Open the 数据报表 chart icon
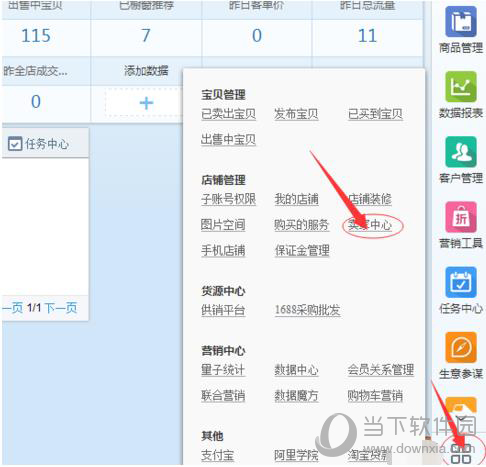The height and width of the screenshot is (467, 486). pyautogui.click(x=461, y=86)
